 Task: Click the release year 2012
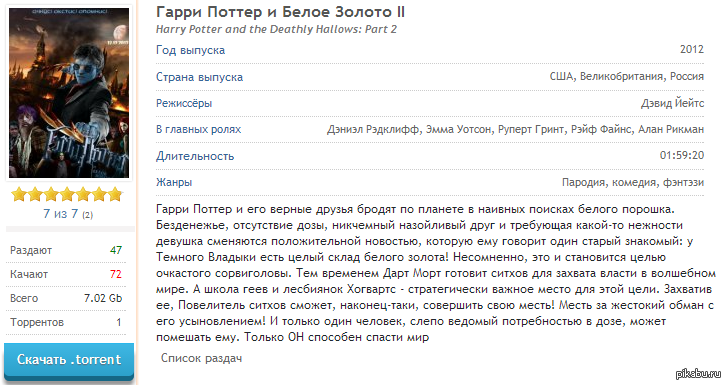click(x=692, y=49)
